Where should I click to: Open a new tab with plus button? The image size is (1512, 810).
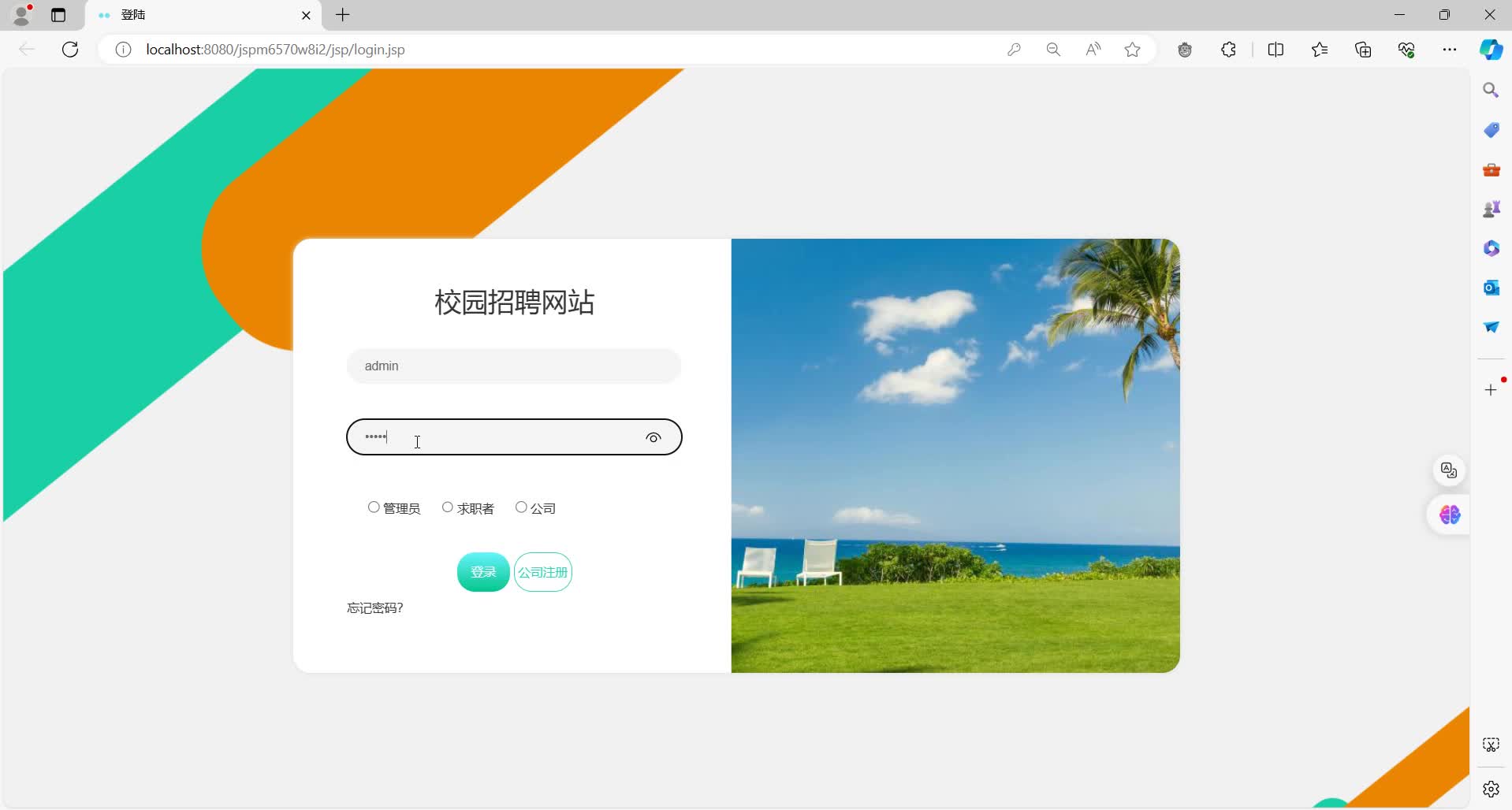pos(343,15)
